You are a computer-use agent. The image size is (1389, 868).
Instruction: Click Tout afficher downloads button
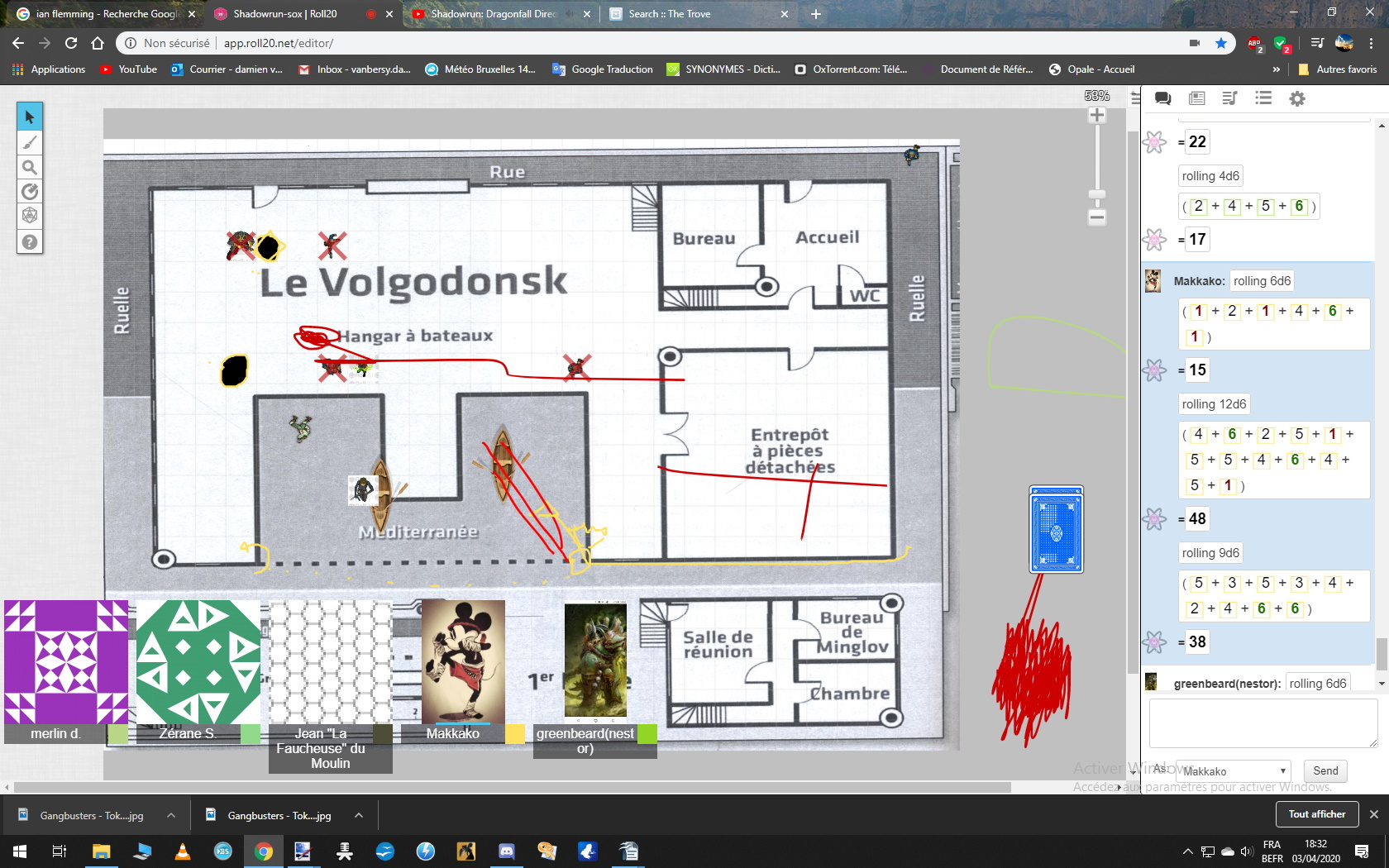[1316, 814]
